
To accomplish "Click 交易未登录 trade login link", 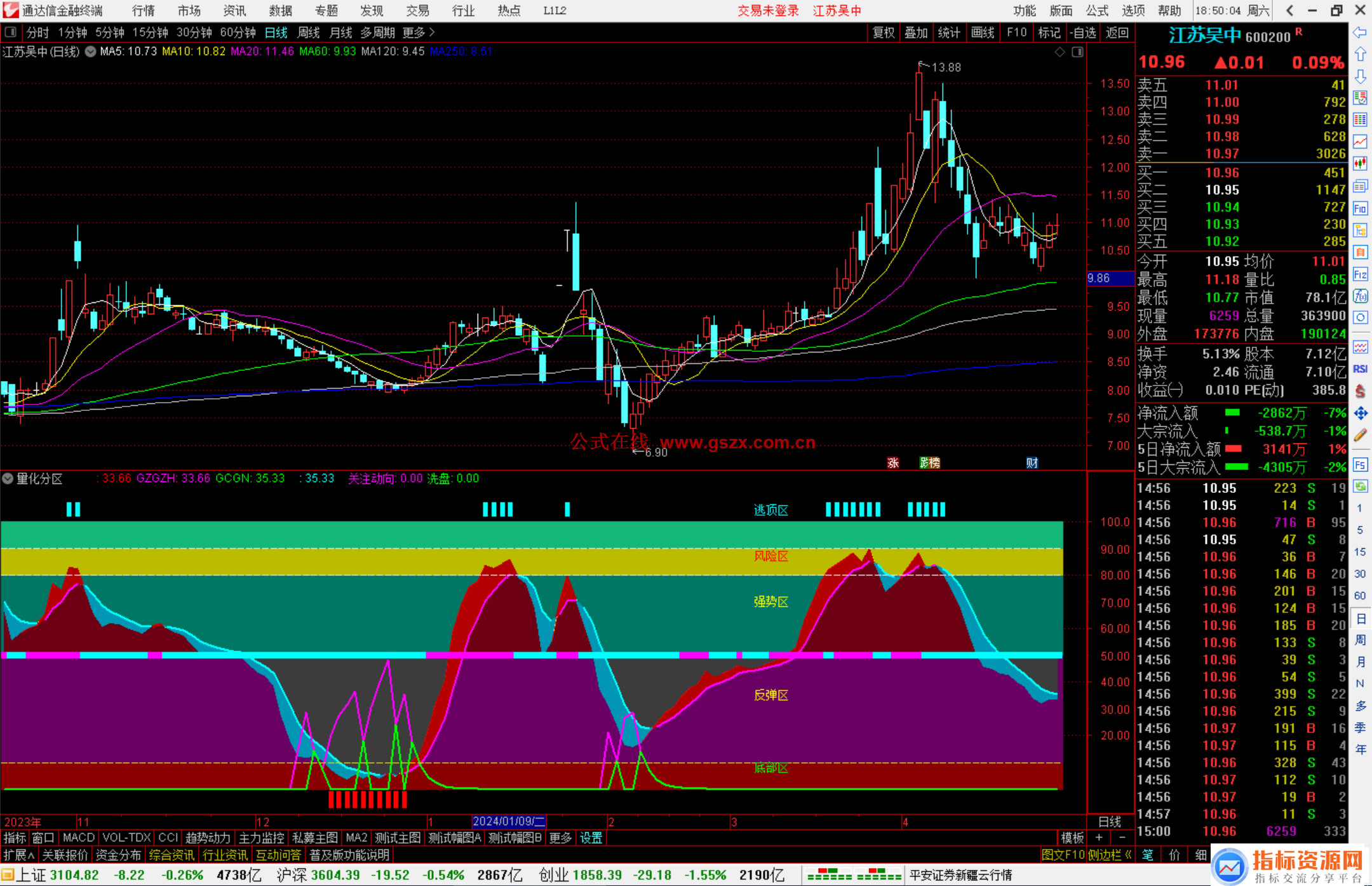I will (x=768, y=10).
